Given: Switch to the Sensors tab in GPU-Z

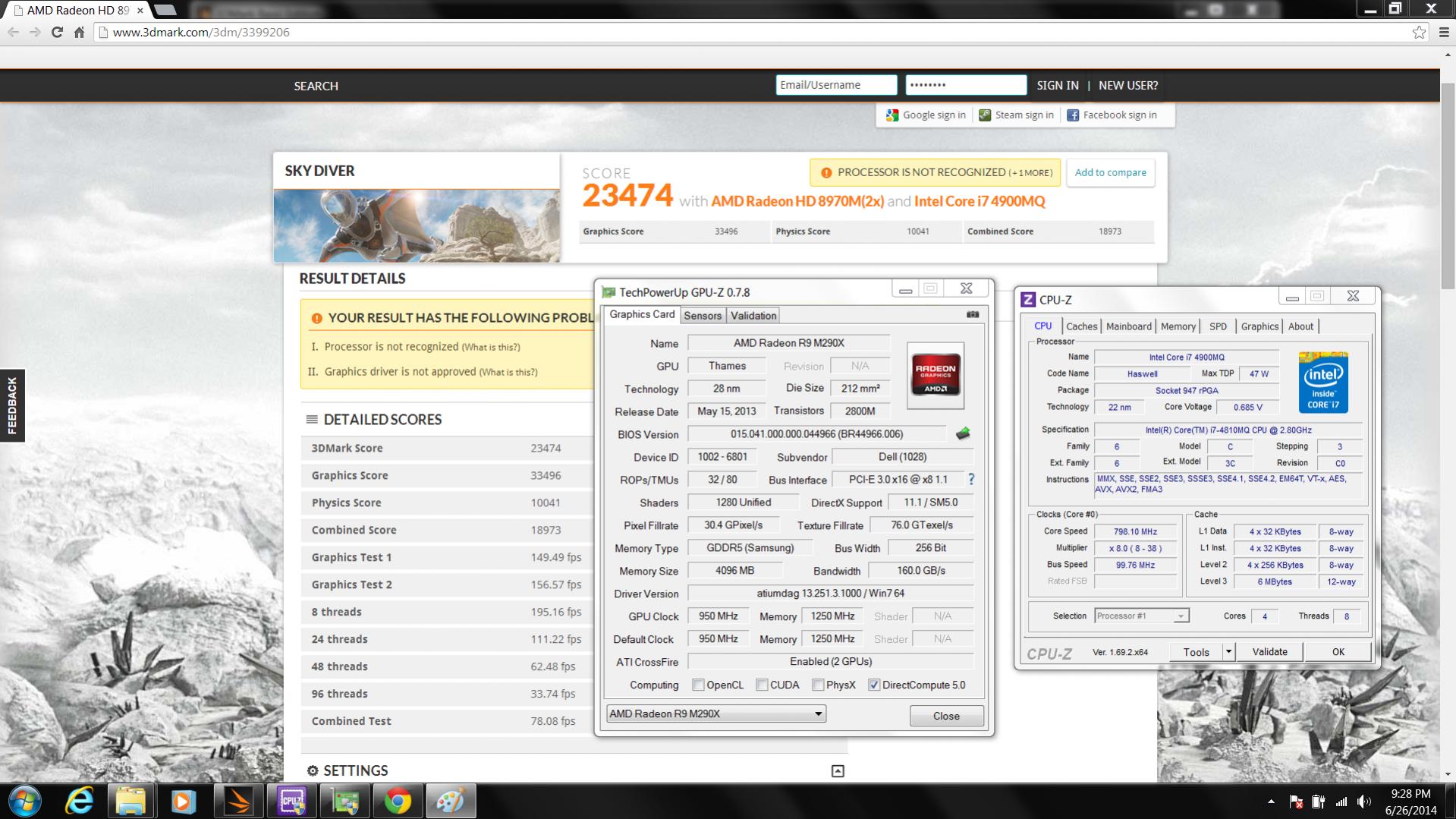Looking at the screenshot, I should (703, 316).
